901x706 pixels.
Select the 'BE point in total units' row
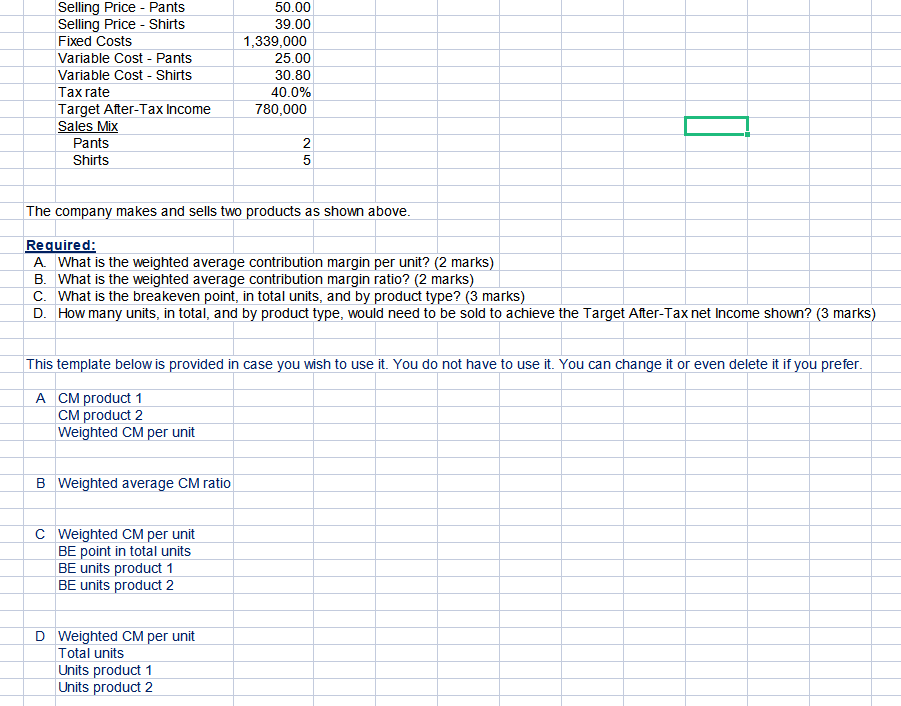(x=124, y=551)
